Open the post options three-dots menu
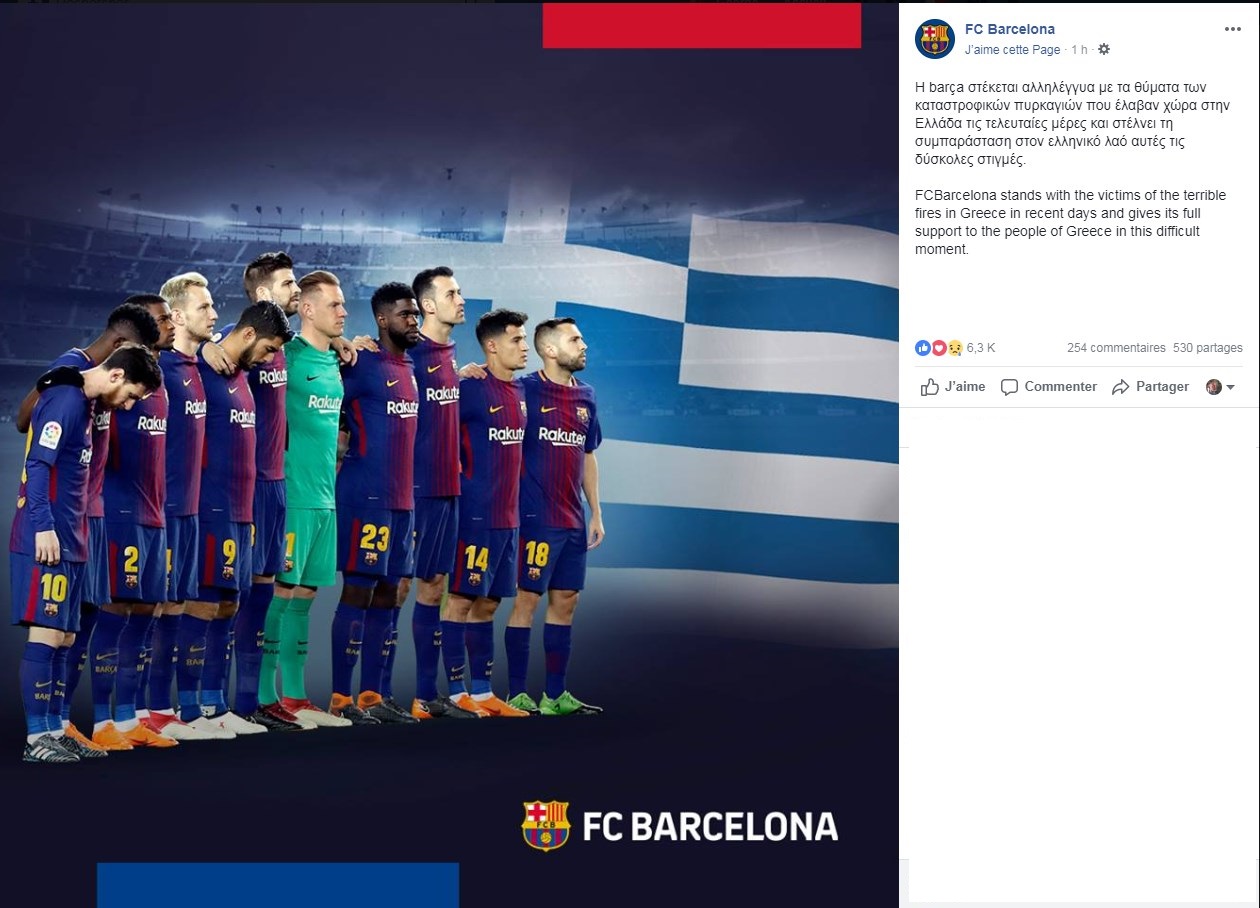1260x908 pixels. click(1233, 29)
